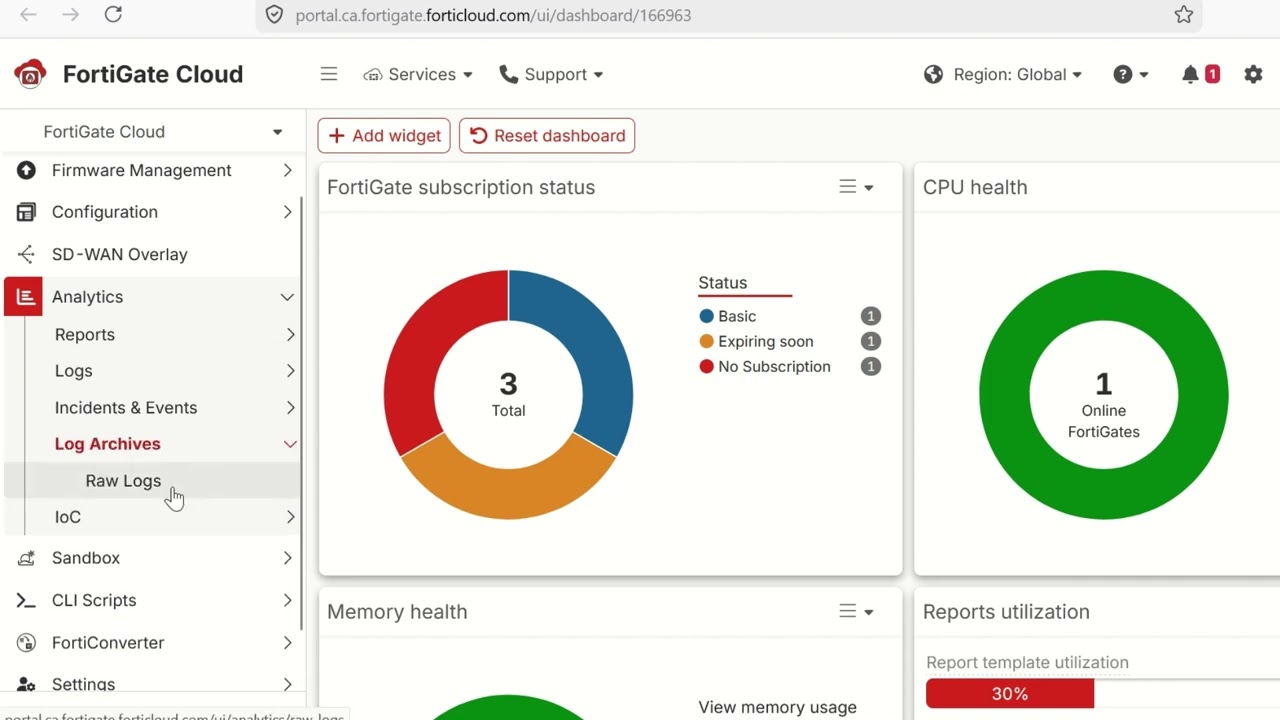Expand the Reports submenu chevron
Viewport: 1280px width, 720px height.
pyautogui.click(x=290, y=335)
